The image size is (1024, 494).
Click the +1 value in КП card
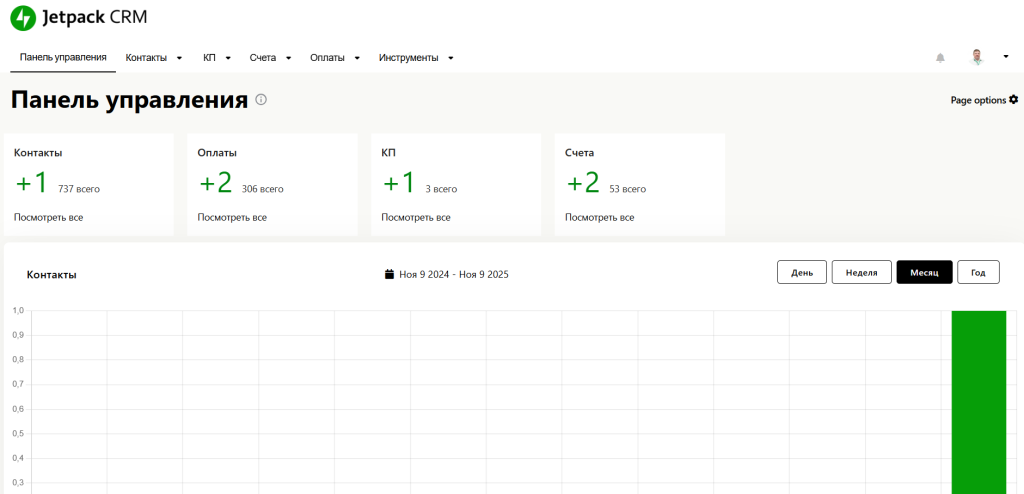point(399,184)
